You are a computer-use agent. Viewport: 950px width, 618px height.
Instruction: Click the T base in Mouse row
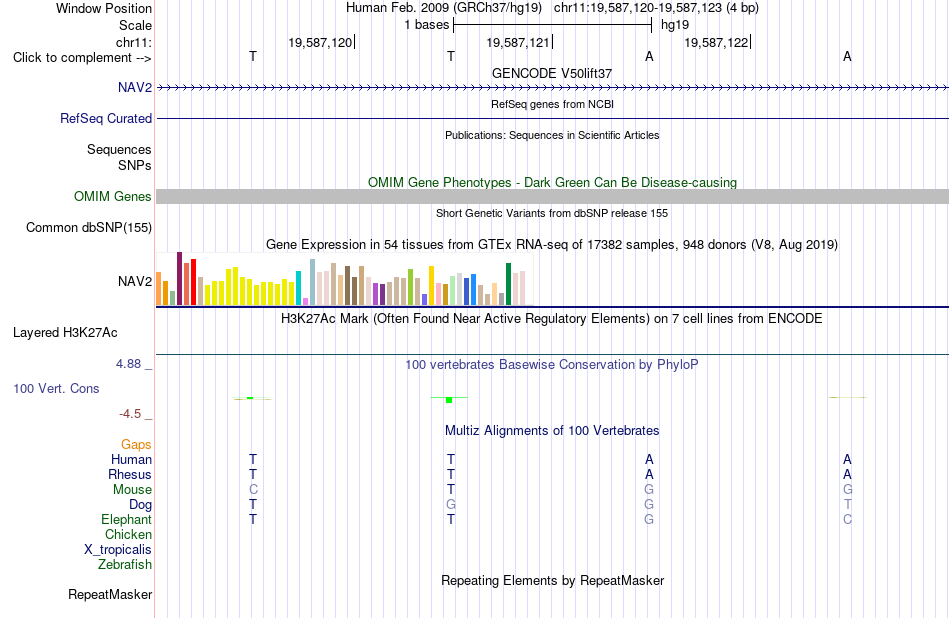pyautogui.click(x=451, y=490)
